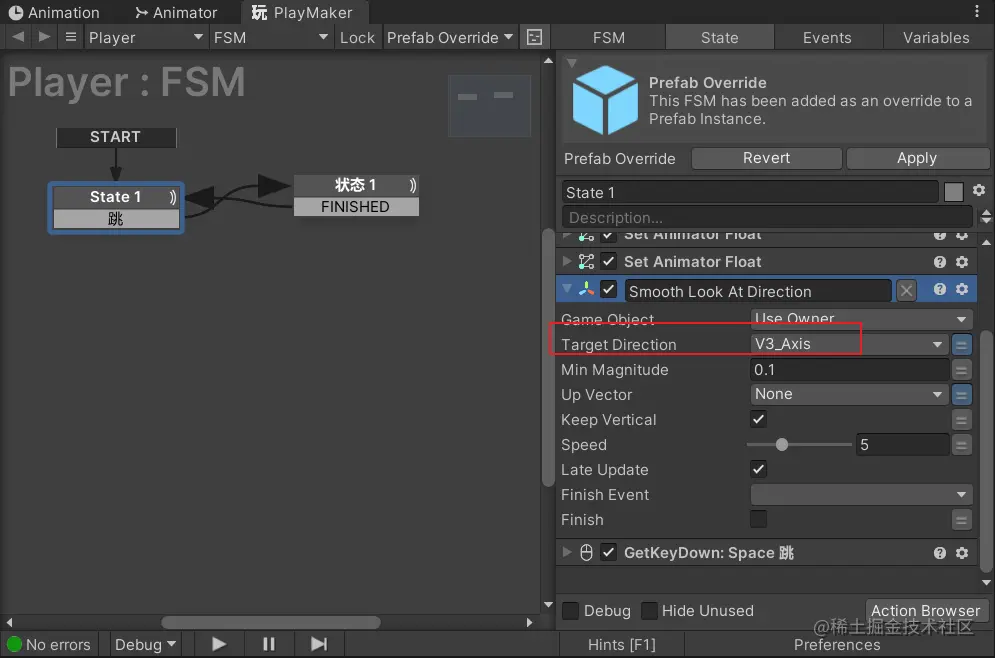This screenshot has height=658, width=995.
Task: Pause playback in PlayMaker toolbar
Action: [268, 644]
